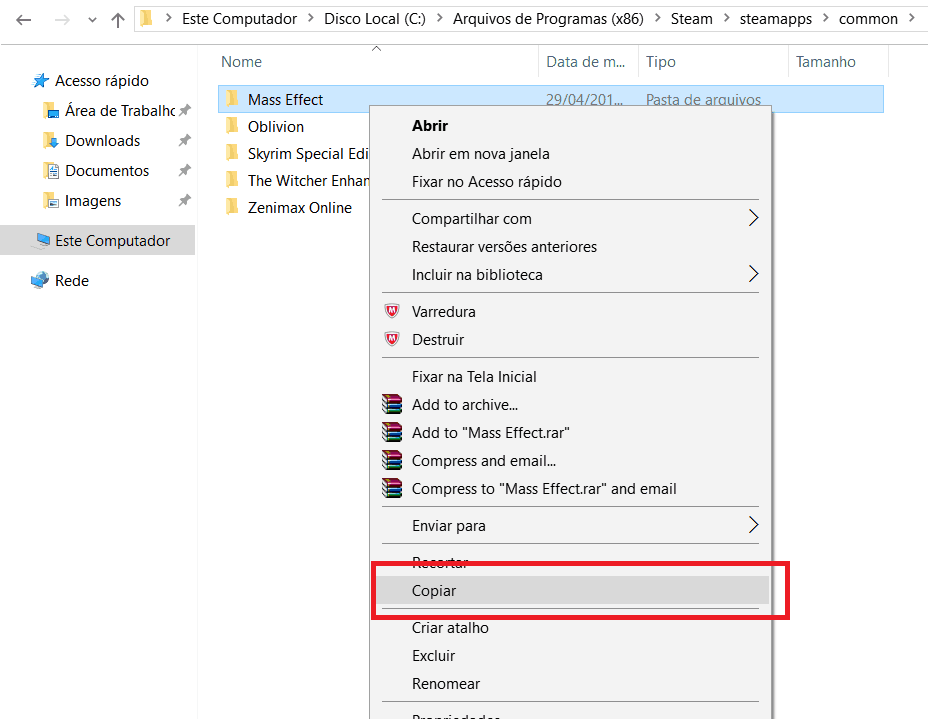The height and width of the screenshot is (719, 928).
Task: Expand the Incluir na biblioteca submenu arrow
Action: (753, 273)
